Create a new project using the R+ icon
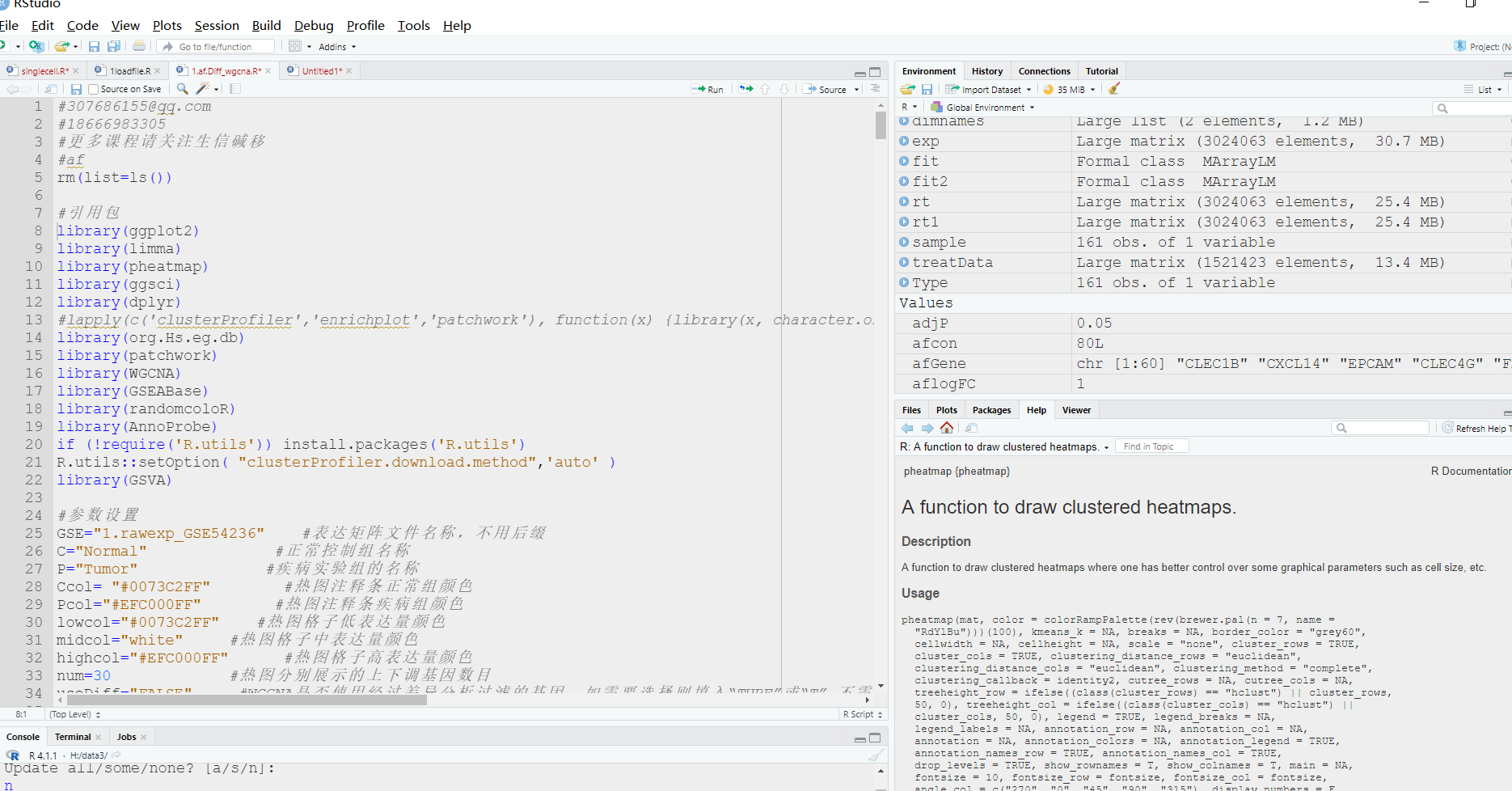 [36, 46]
